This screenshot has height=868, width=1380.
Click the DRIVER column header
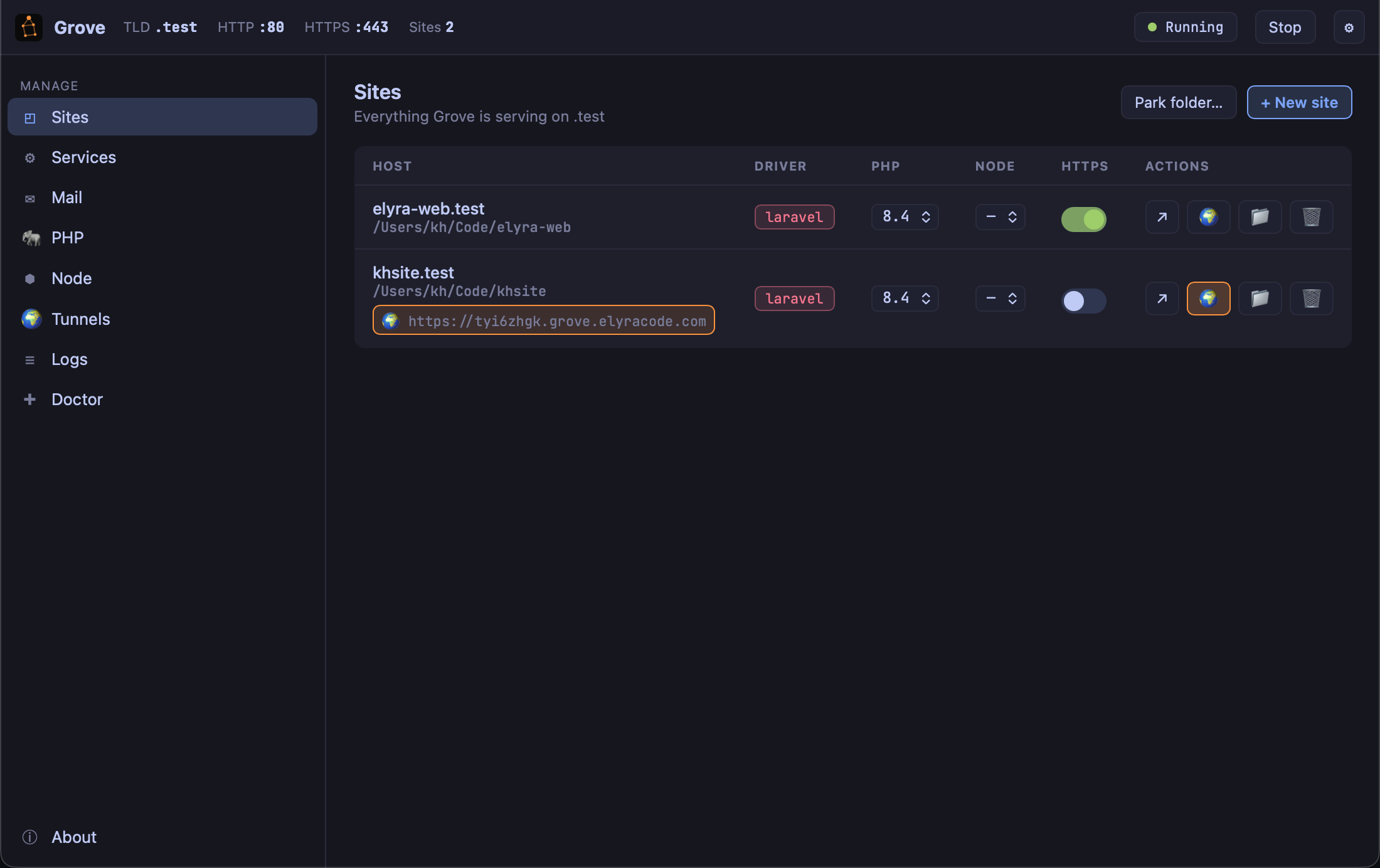point(780,166)
